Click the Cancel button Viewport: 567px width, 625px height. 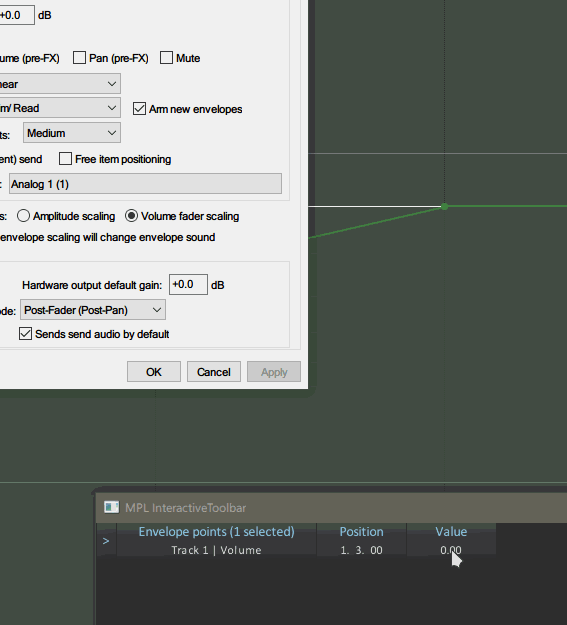(x=214, y=371)
